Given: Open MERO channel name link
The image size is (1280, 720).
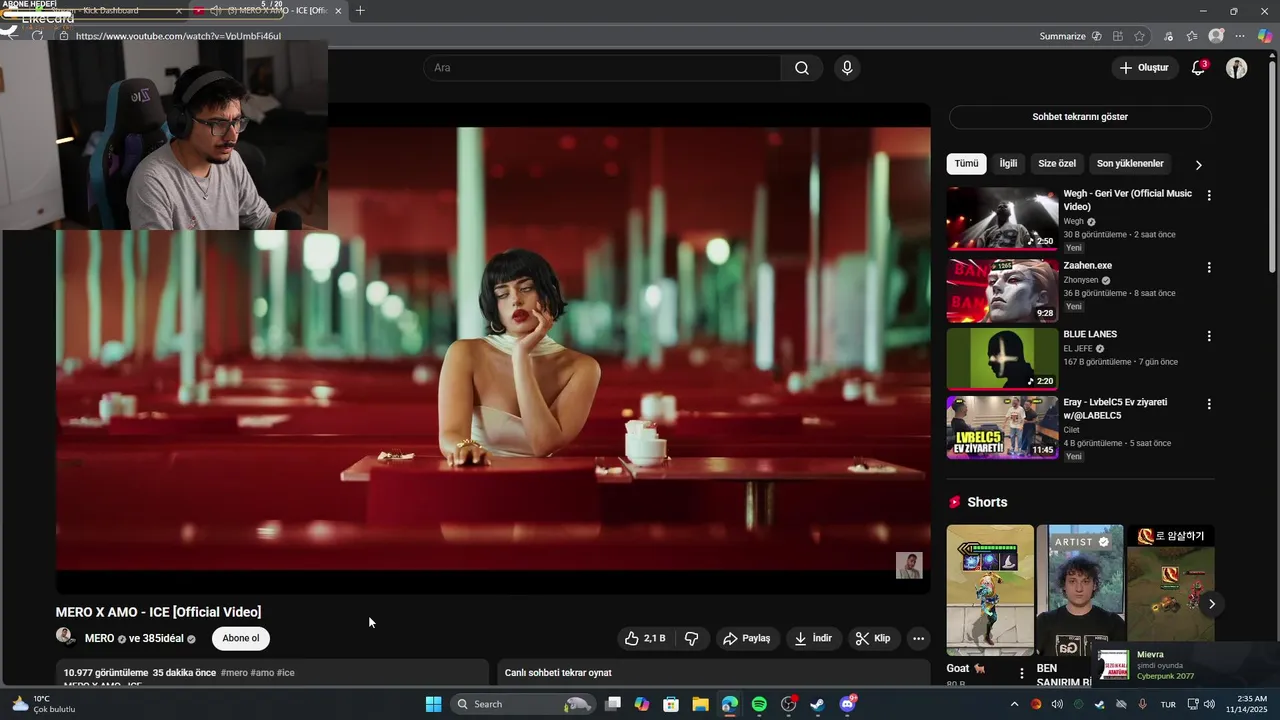Looking at the screenshot, I should click(99, 638).
